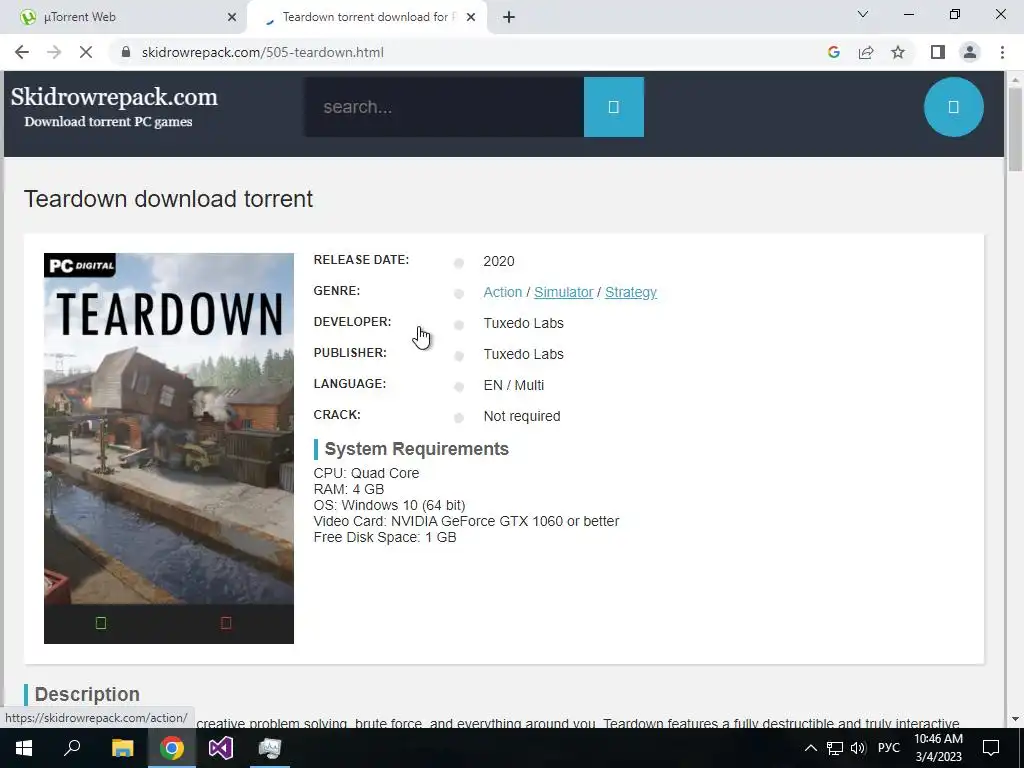Screen dimensions: 1024x768
Task: Select the release date value 2020
Action: click(498, 261)
